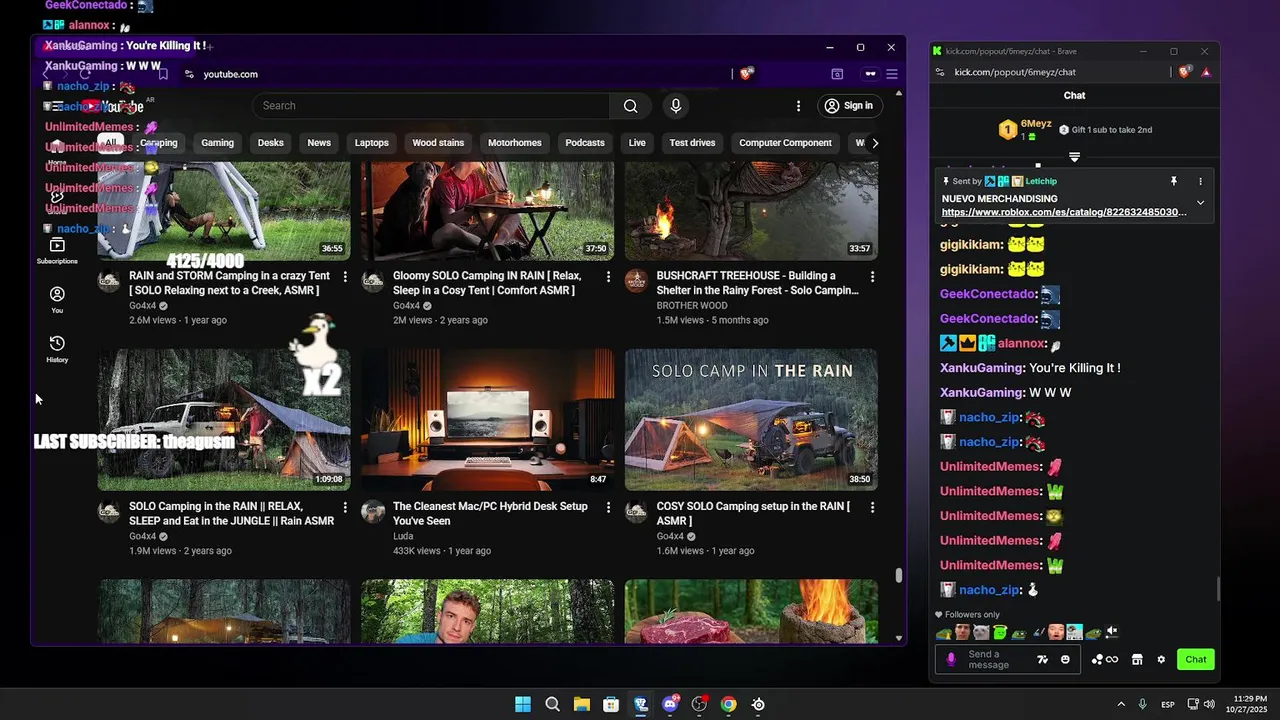Open the Go4x4 channel under RAIN and STORM Camping
Screen dimensions: 1280x720
click(x=142, y=306)
